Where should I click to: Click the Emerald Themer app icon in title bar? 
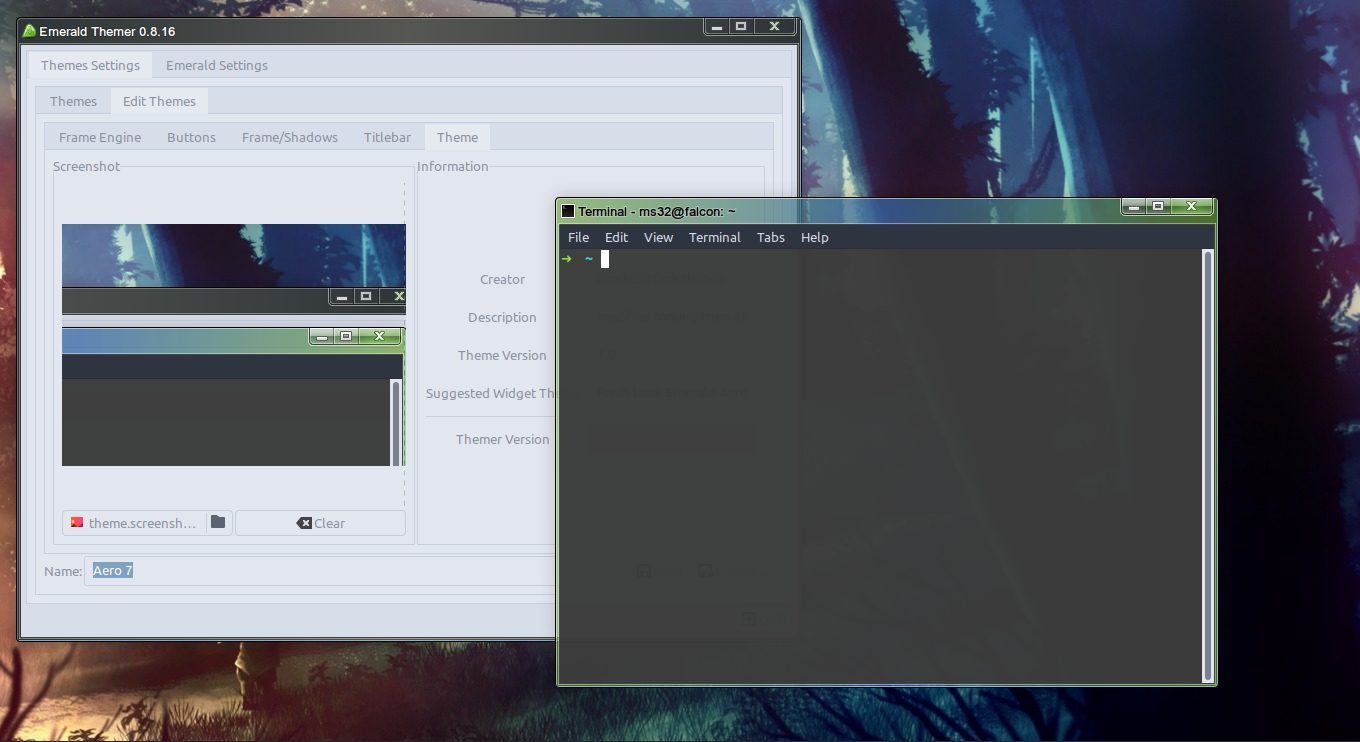(29, 31)
